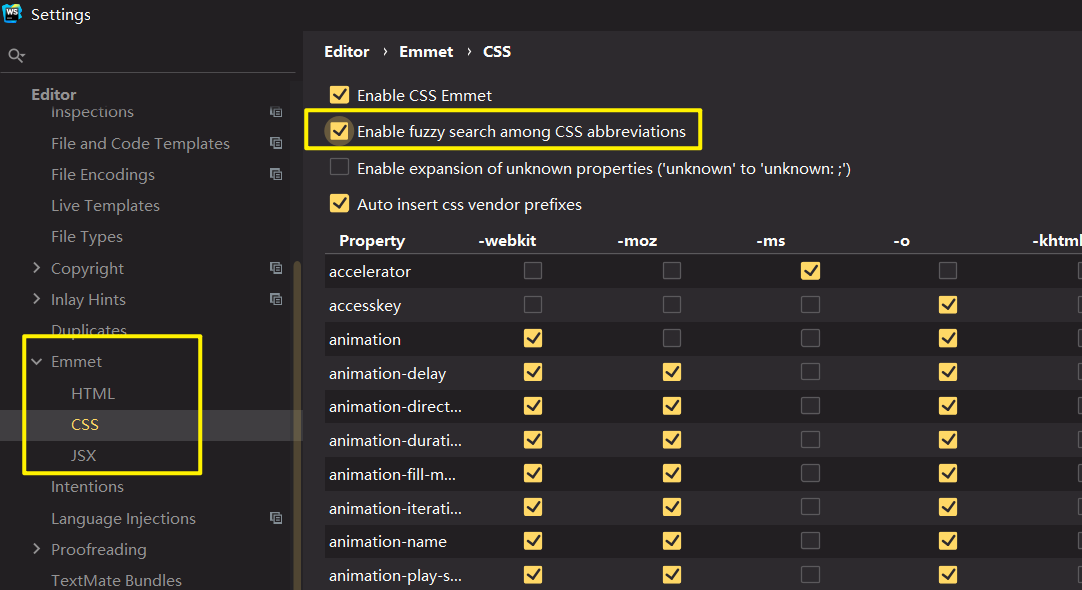Select the animation-iterati... property row
This screenshot has height=590, width=1082.
click(703, 508)
